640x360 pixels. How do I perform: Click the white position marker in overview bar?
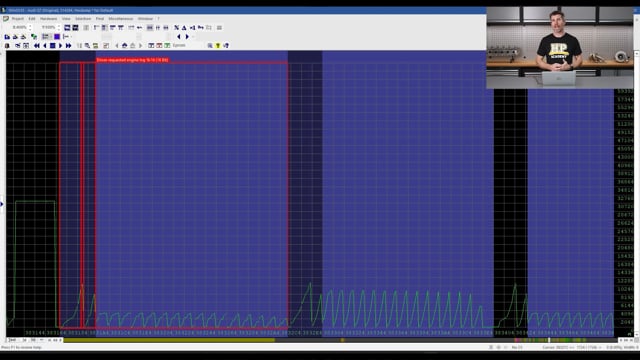point(549,340)
